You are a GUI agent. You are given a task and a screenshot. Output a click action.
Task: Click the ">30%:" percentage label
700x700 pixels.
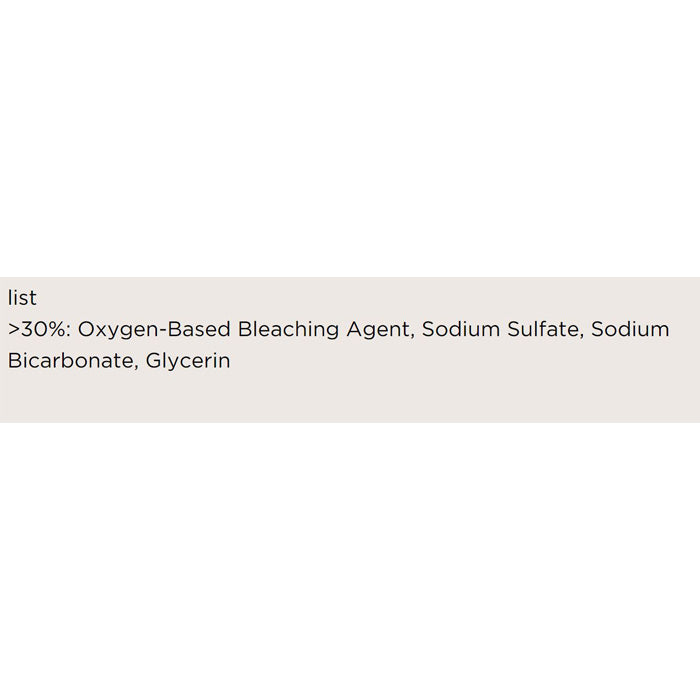[38, 330]
